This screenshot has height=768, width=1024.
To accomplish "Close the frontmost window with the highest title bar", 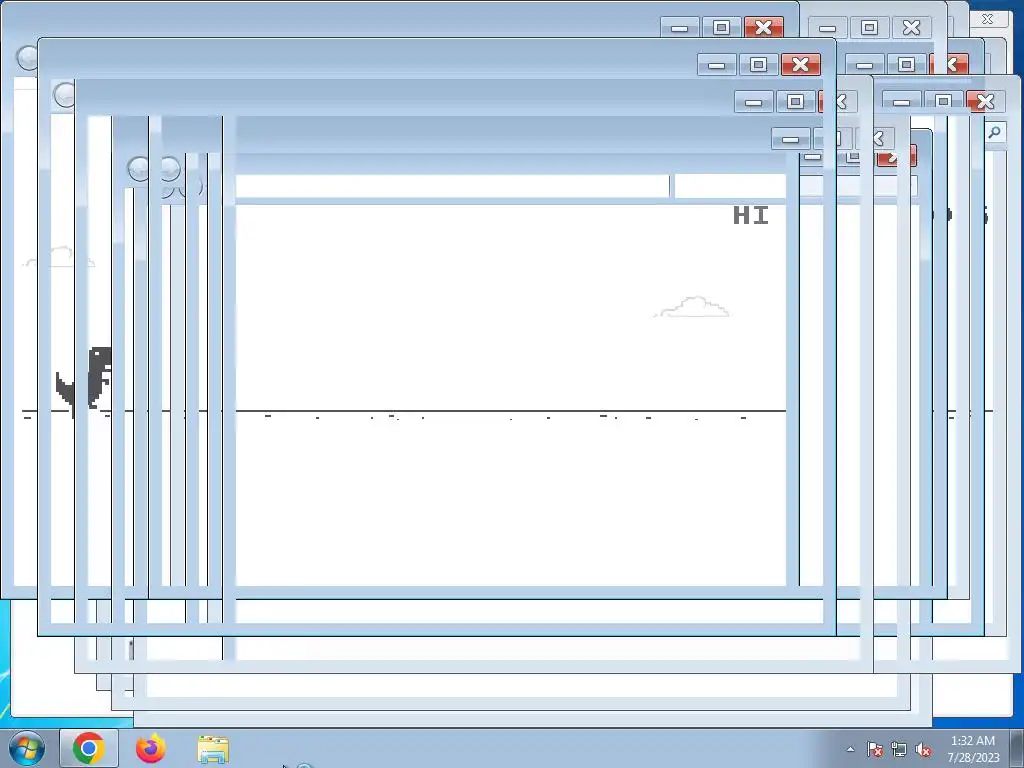I will (763, 27).
